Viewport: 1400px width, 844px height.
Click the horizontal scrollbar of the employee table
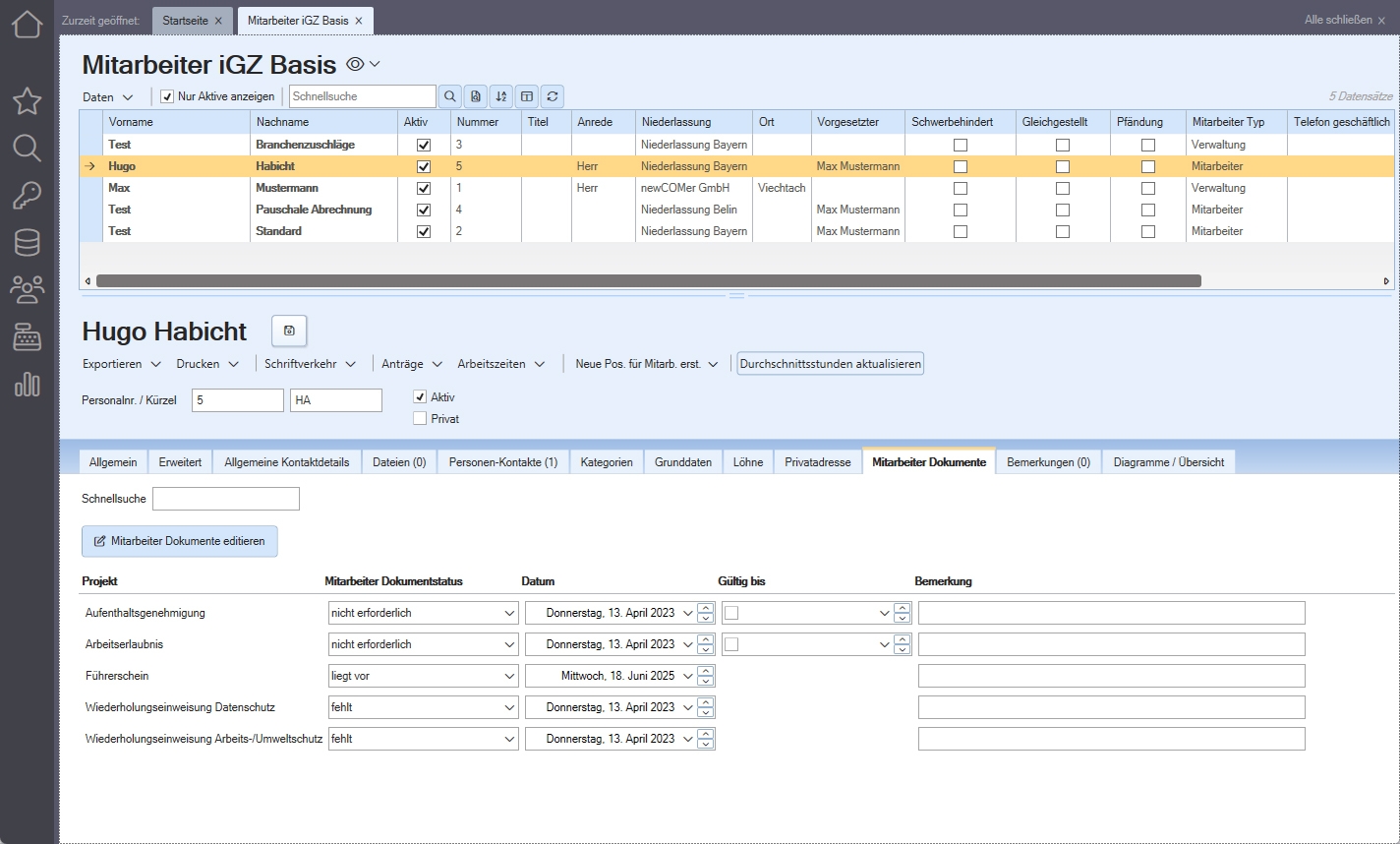(648, 280)
